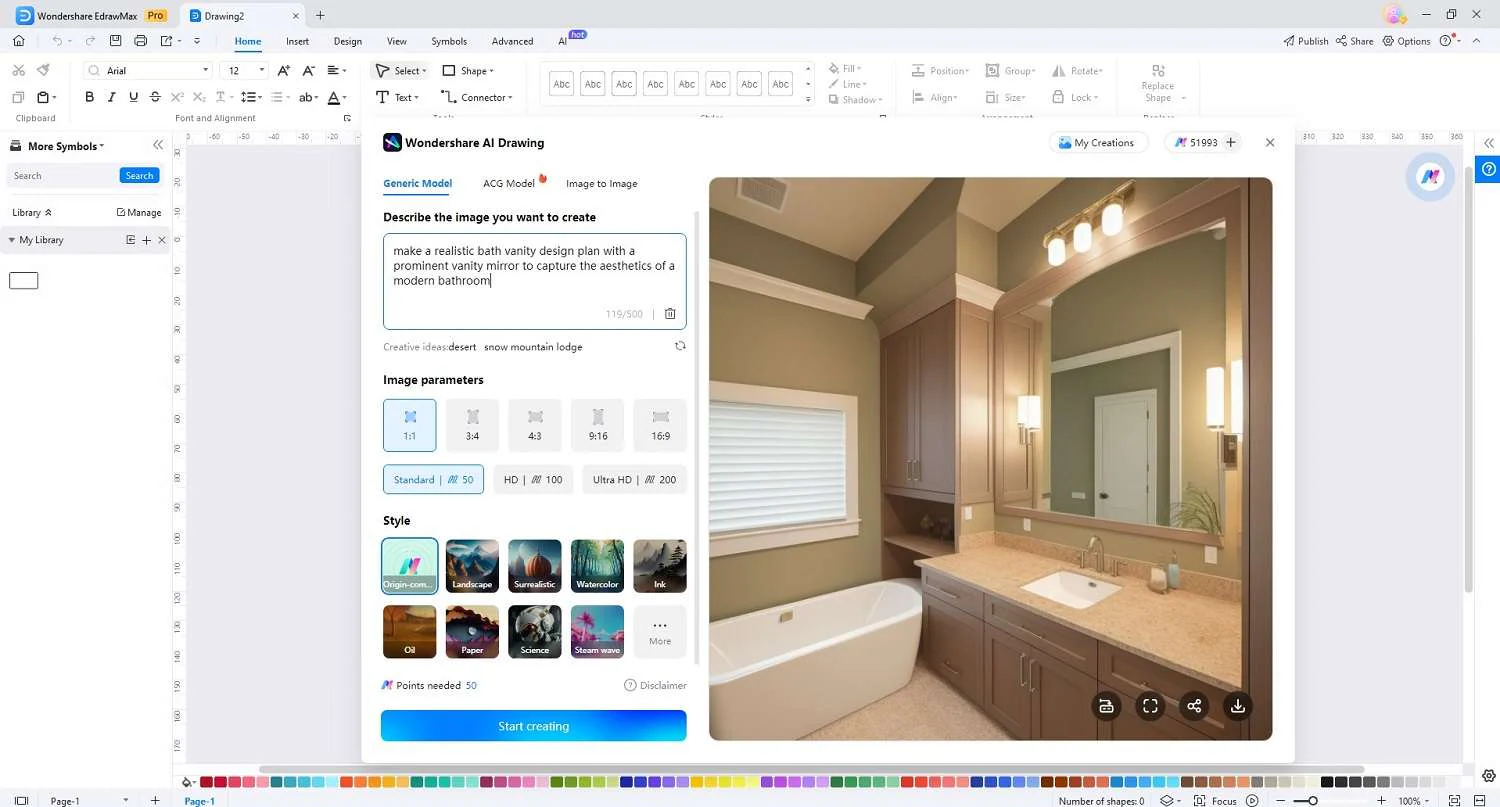Open the floating AI assistant icon

click(x=1430, y=176)
